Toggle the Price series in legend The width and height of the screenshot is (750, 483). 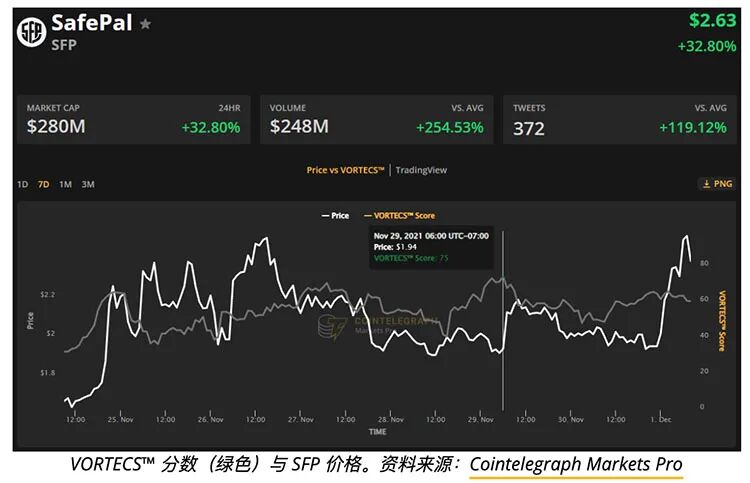[x=335, y=216]
